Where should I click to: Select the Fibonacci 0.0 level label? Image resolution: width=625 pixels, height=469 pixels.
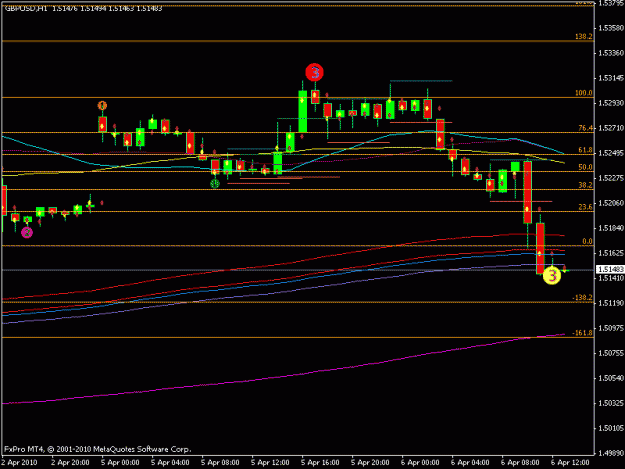coord(587,241)
